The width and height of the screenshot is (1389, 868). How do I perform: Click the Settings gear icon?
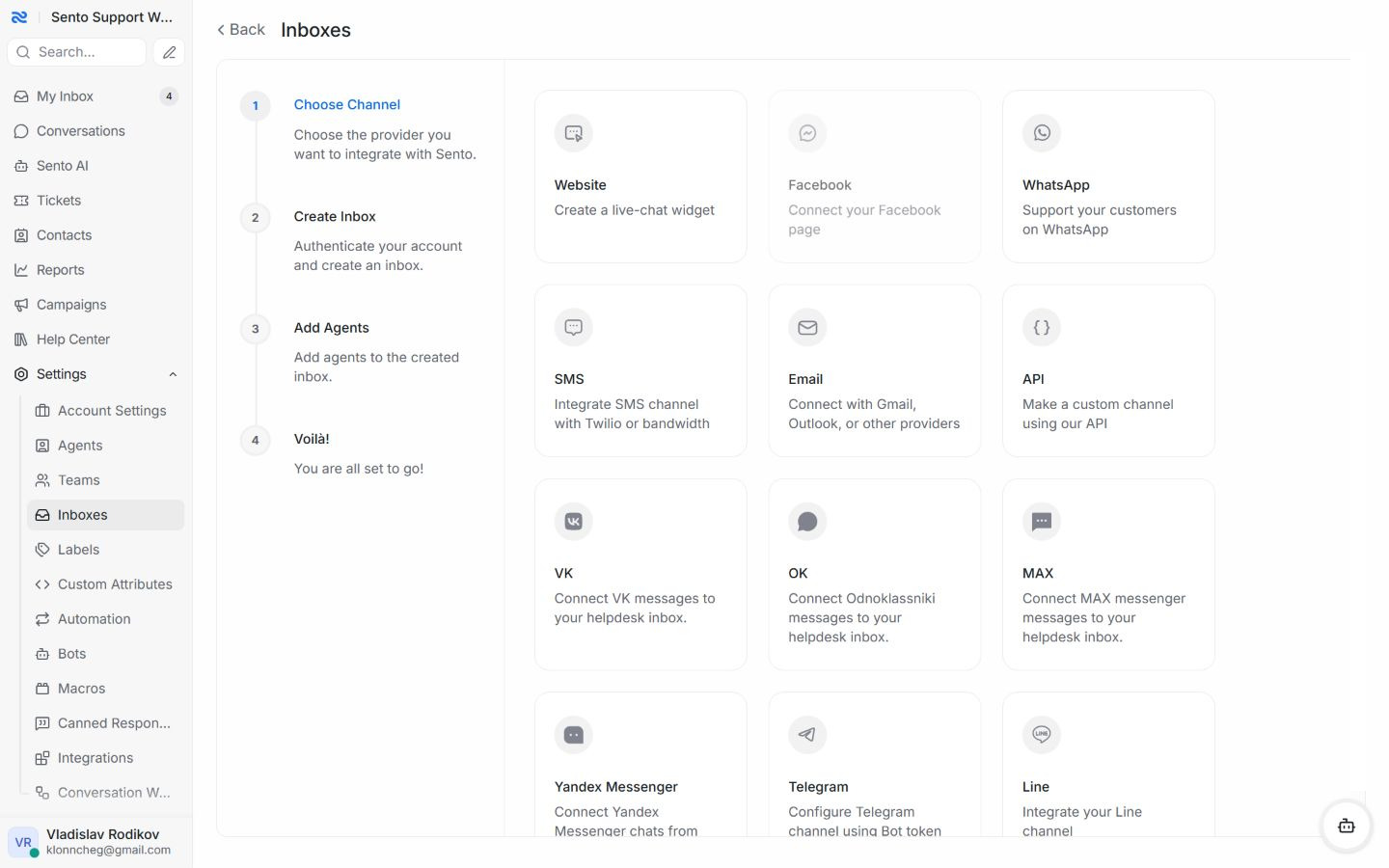click(21, 374)
